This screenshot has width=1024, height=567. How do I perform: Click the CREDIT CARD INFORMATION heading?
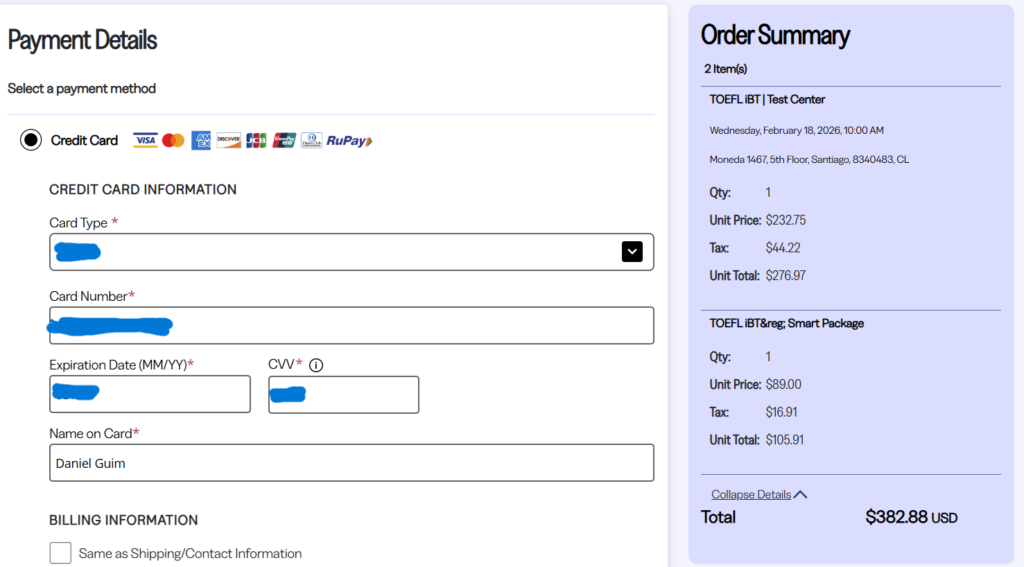pyautogui.click(x=143, y=189)
